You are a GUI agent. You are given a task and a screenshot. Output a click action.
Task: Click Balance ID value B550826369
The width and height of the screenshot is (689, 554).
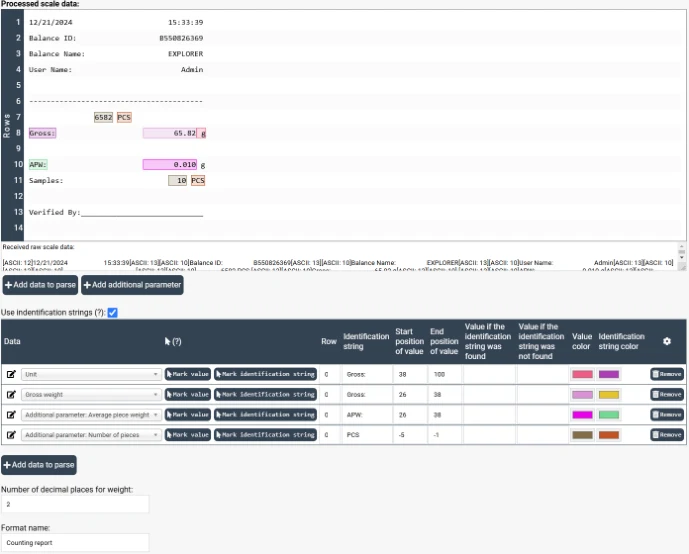(x=181, y=38)
